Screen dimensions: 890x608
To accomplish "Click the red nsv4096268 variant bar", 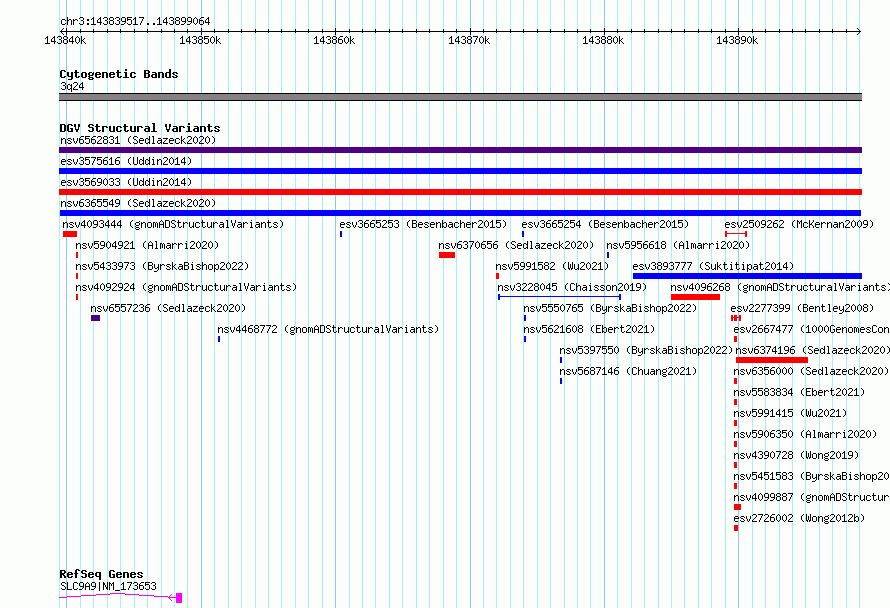I will 695,297.
